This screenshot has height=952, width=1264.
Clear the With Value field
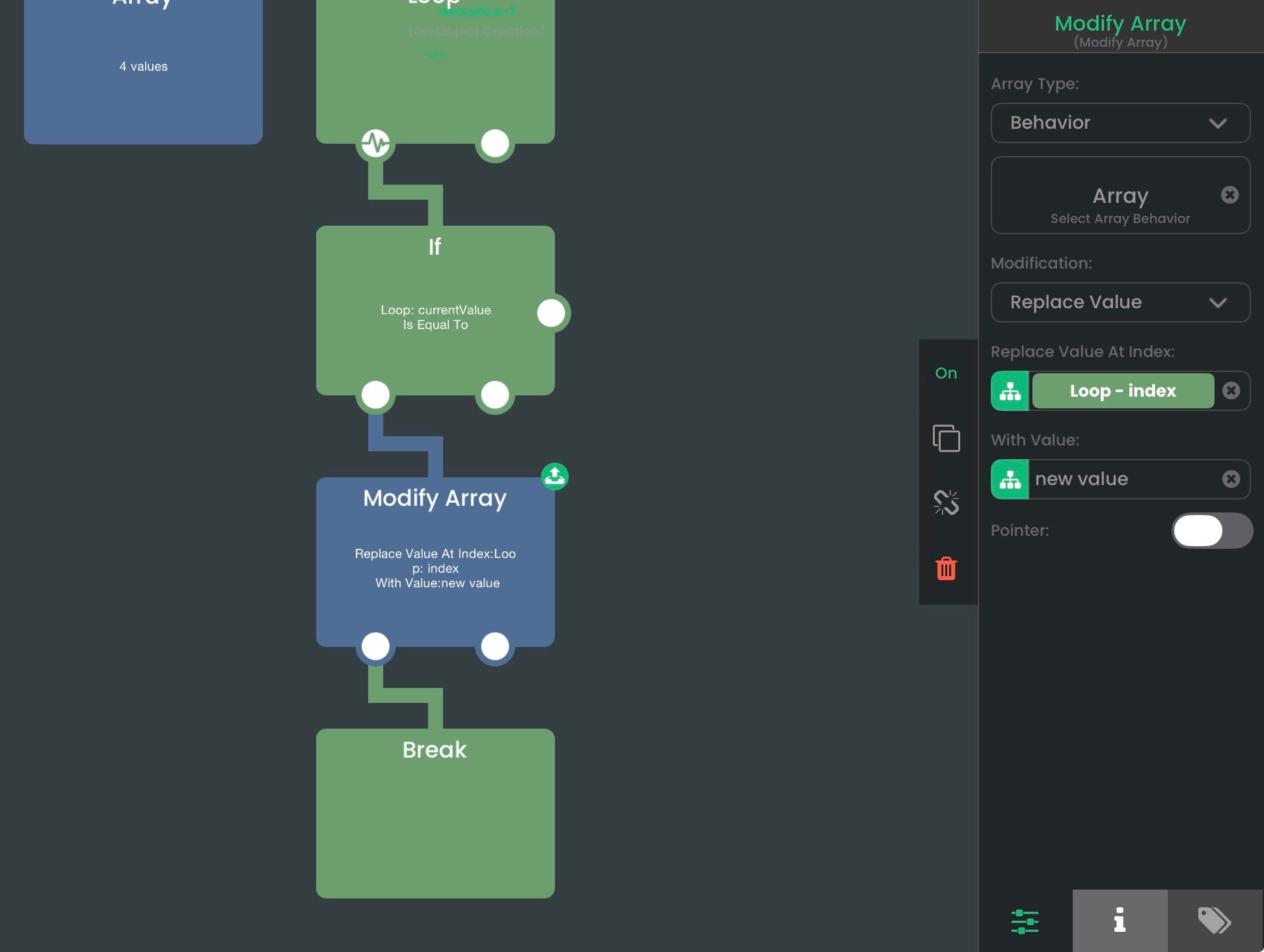(1231, 479)
